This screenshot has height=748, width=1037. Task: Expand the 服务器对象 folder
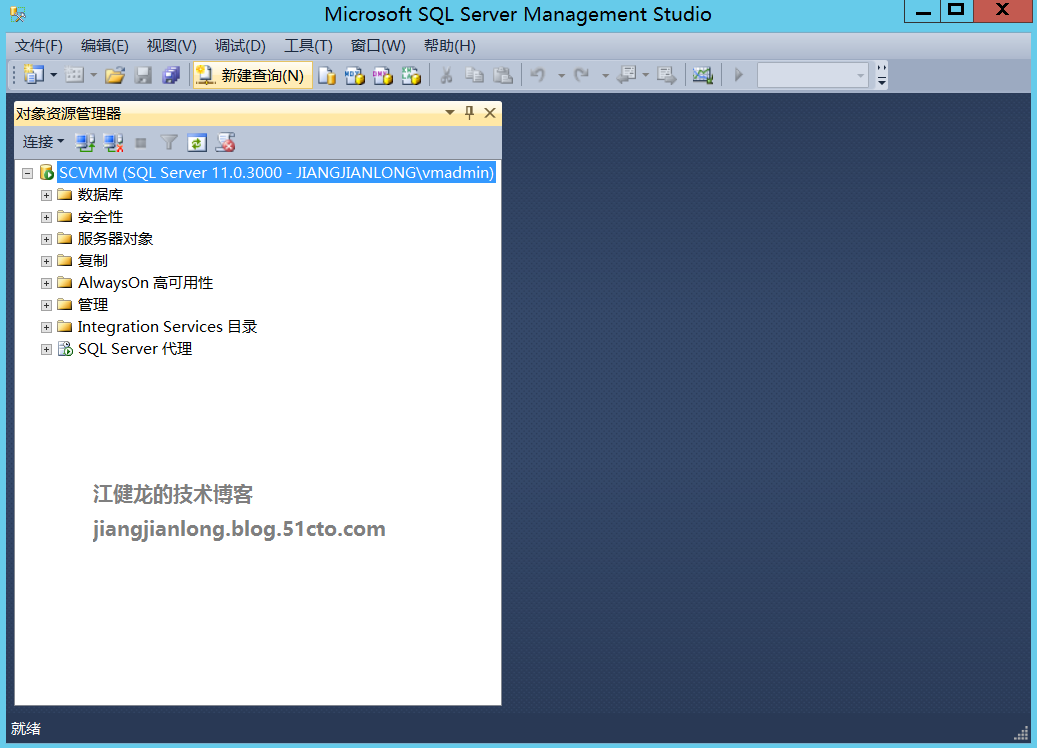[46, 239]
